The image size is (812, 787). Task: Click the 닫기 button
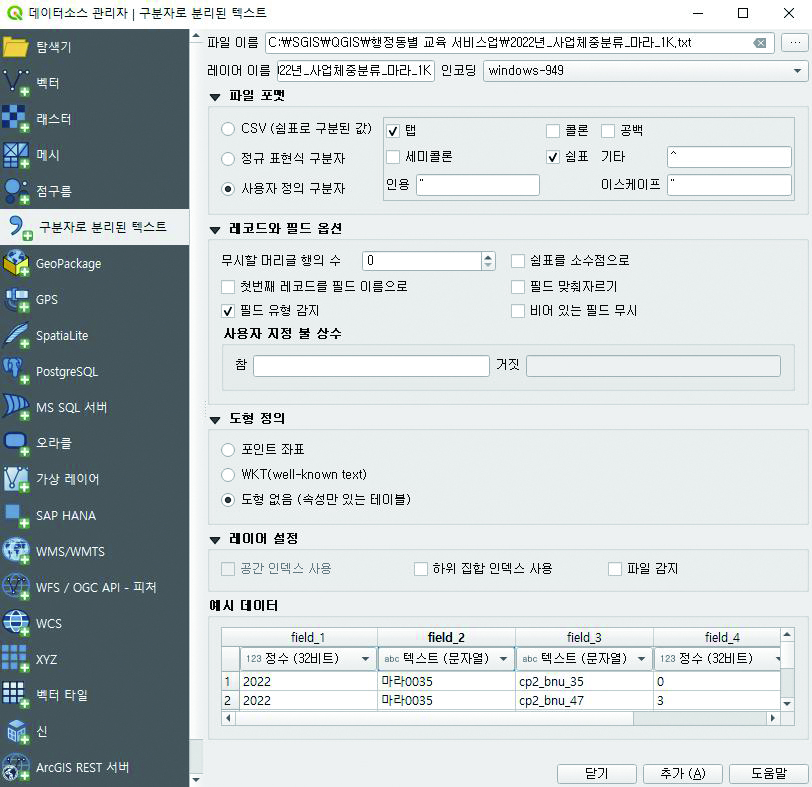(596, 773)
